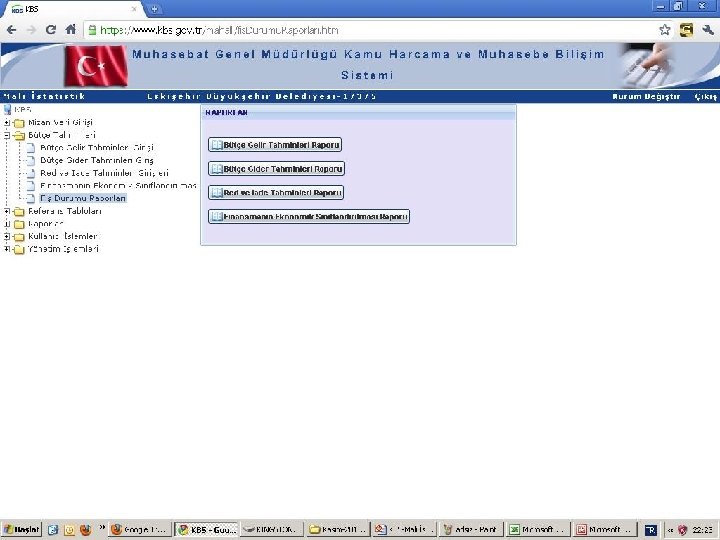Open the browser home page
The image size is (720, 540).
point(71,30)
